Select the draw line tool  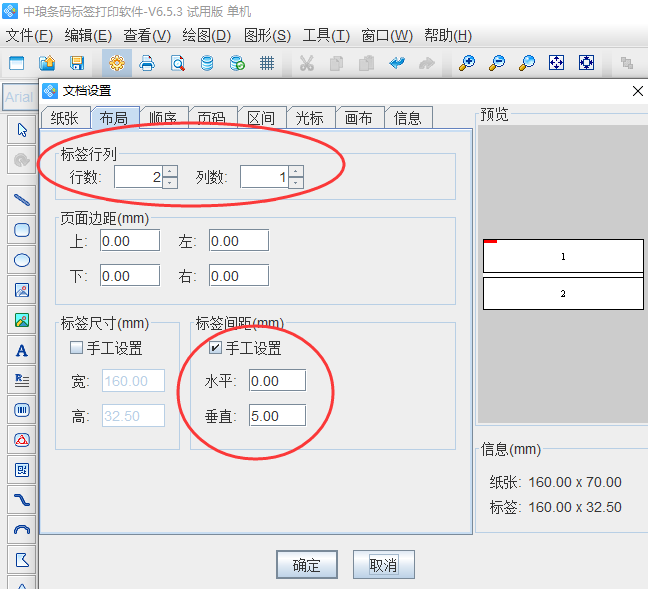click(x=22, y=198)
